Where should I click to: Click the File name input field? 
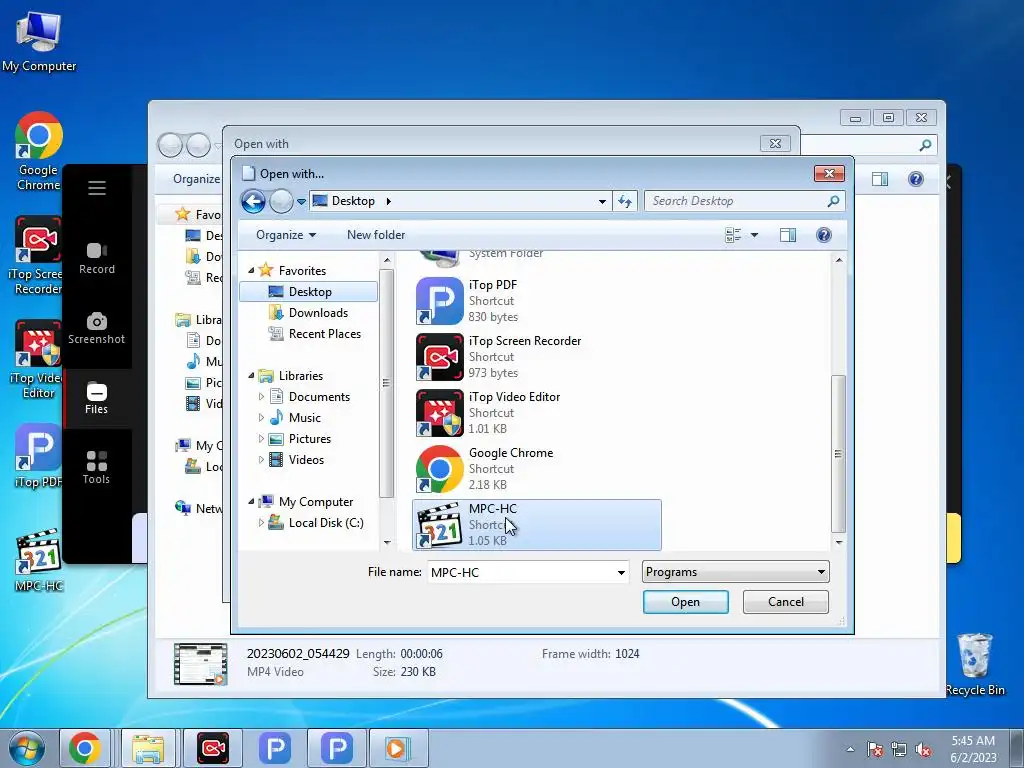pyautogui.click(x=521, y=573)
